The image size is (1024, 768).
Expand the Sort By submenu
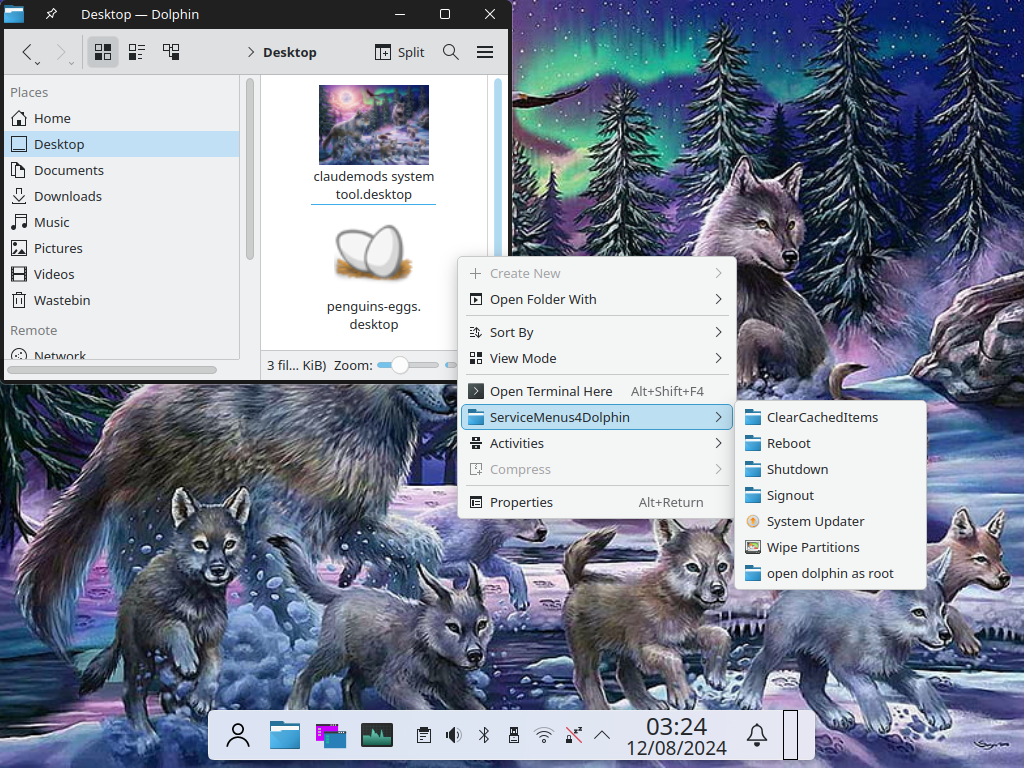(596, 332)
